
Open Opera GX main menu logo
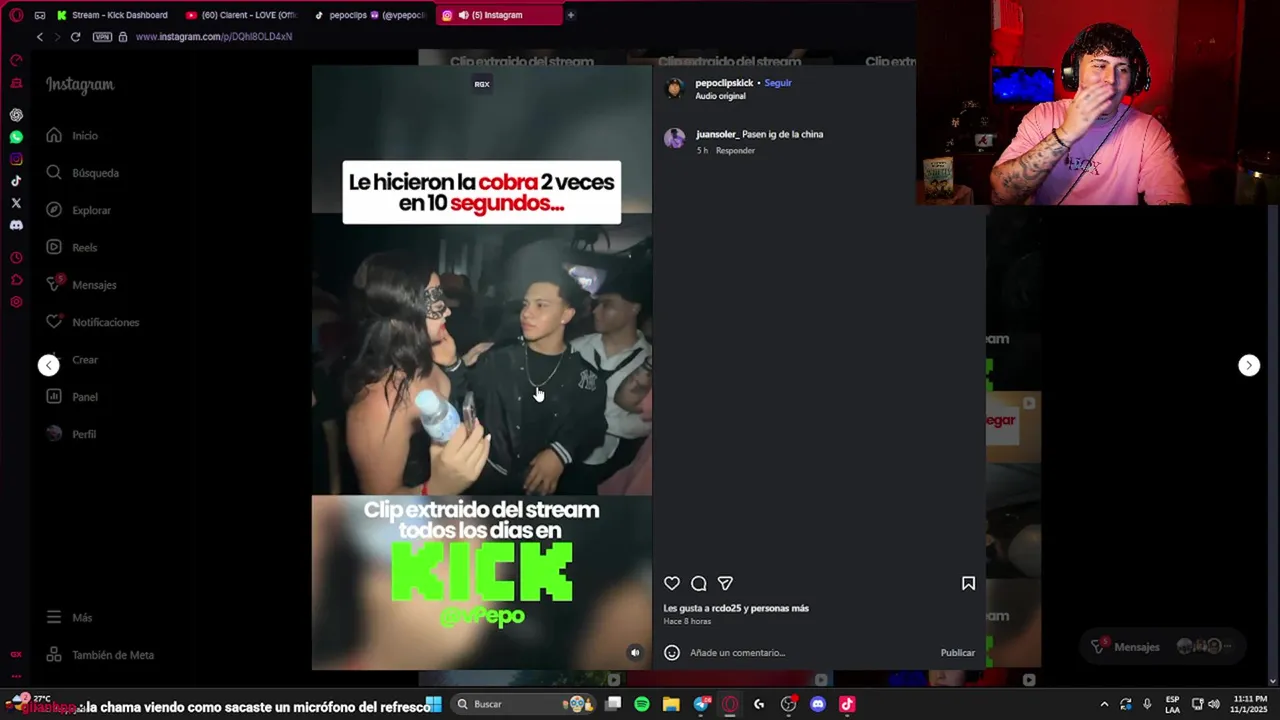pyautogui.click(x=16, y=15)
